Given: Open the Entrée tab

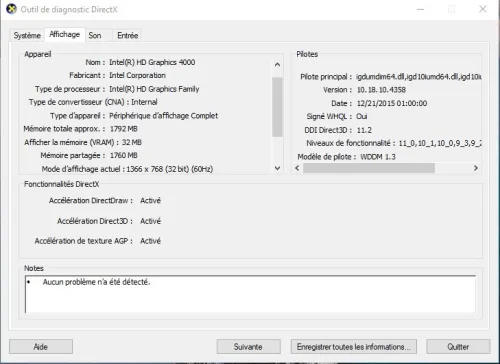Looking at the screenshot, I should (127, 35).
